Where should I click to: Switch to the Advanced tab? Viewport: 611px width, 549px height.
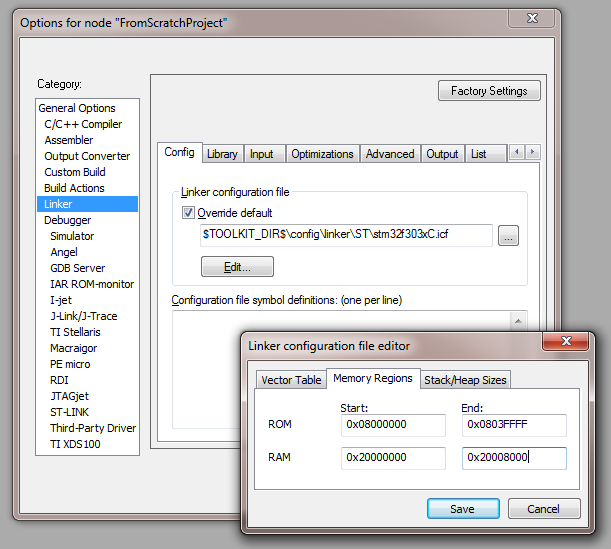click(390, 154)
